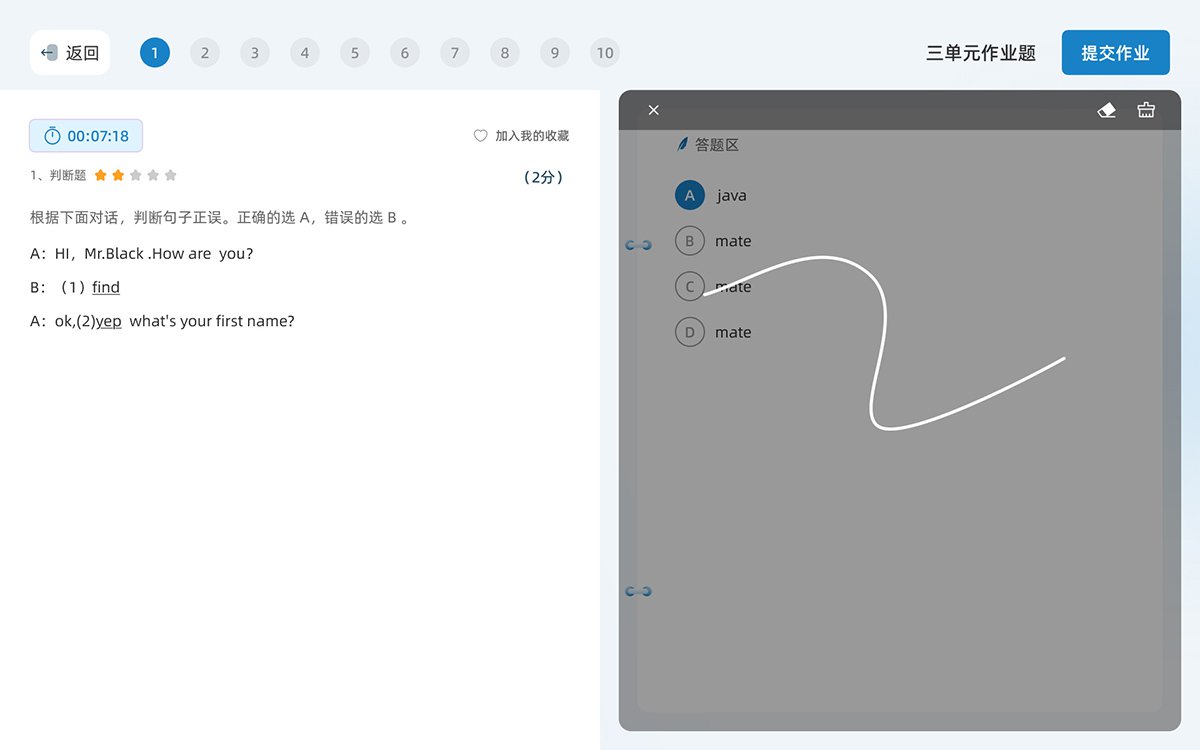This screenshot has height=750, width=1200.
Task: Click the back arrow icon beside 返回
Action: click(49, 53)
